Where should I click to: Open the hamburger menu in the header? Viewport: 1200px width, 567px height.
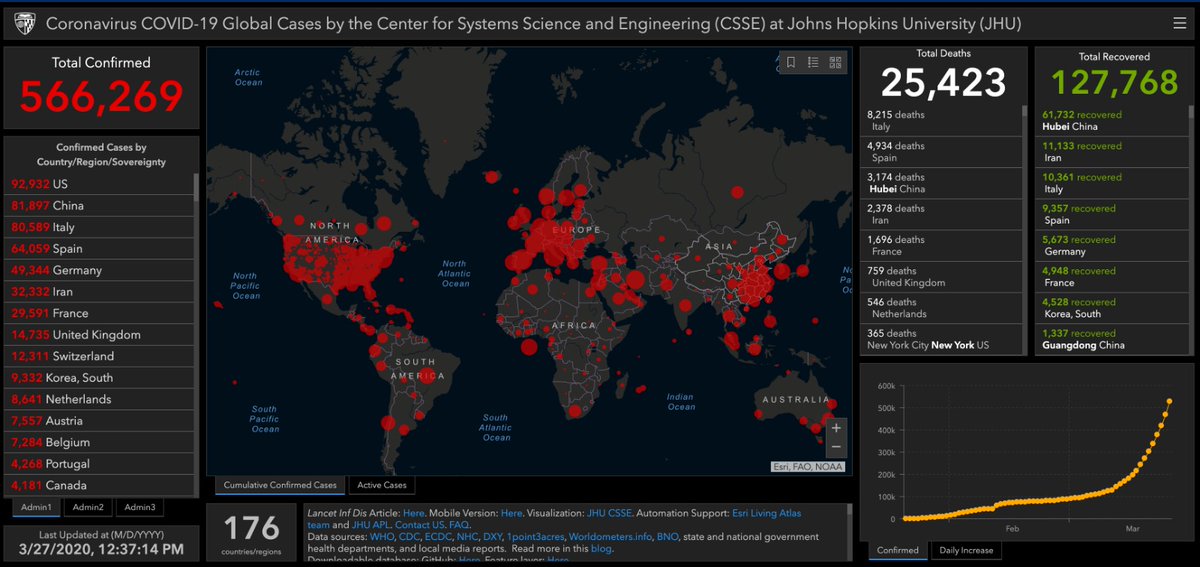pyautogui.click(x=1180, y=22)
